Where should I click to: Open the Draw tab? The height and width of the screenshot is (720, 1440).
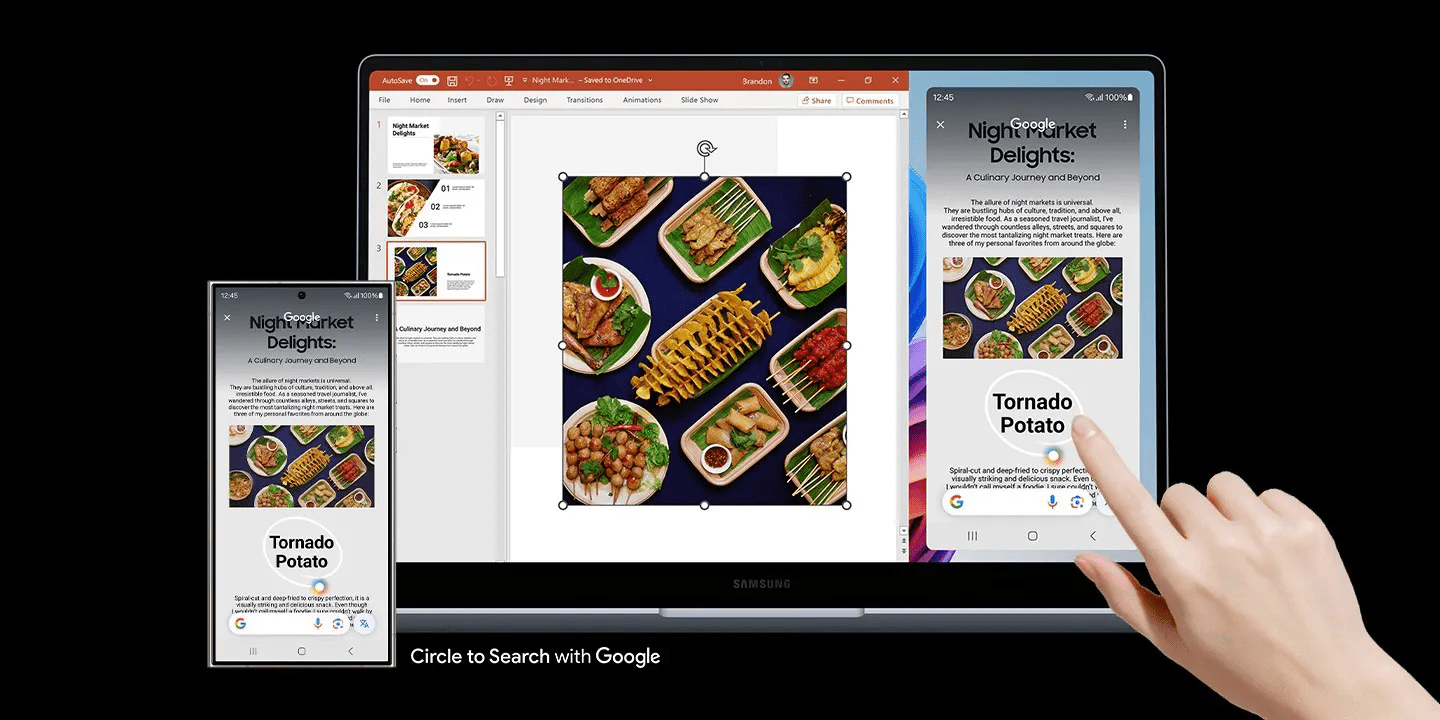[x=495, y=100]
